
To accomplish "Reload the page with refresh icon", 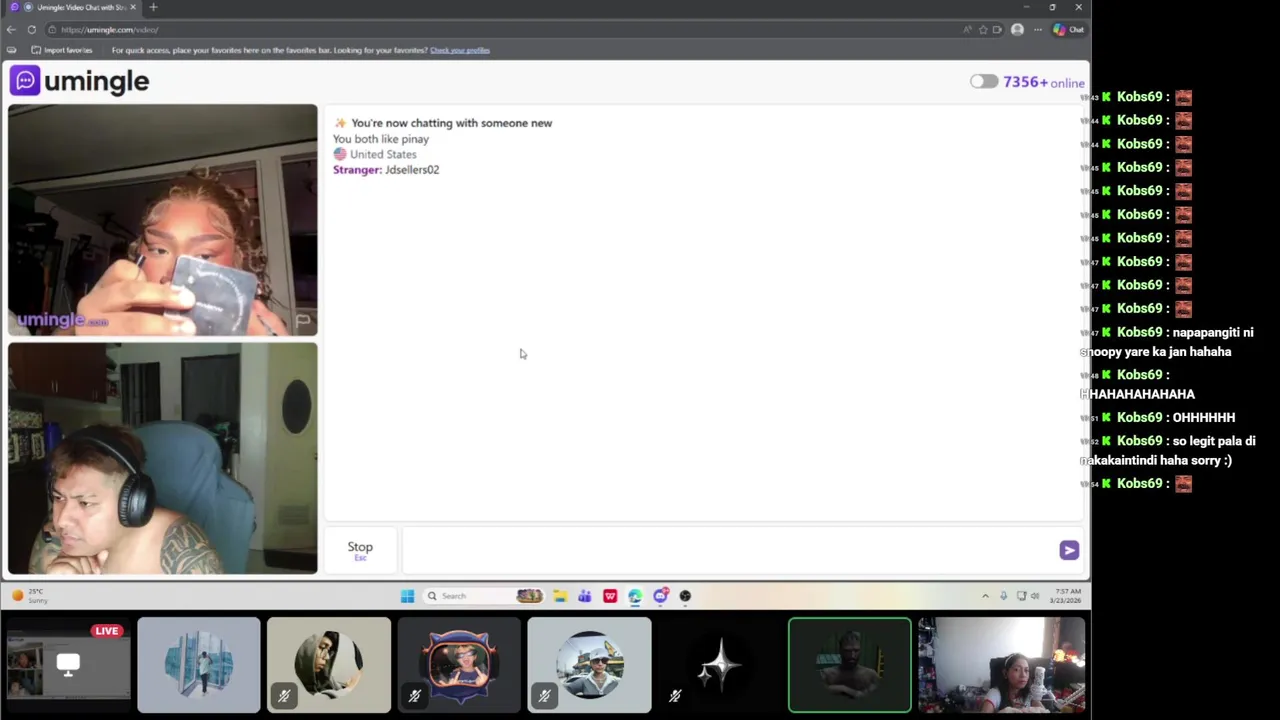I will [32, 30].
